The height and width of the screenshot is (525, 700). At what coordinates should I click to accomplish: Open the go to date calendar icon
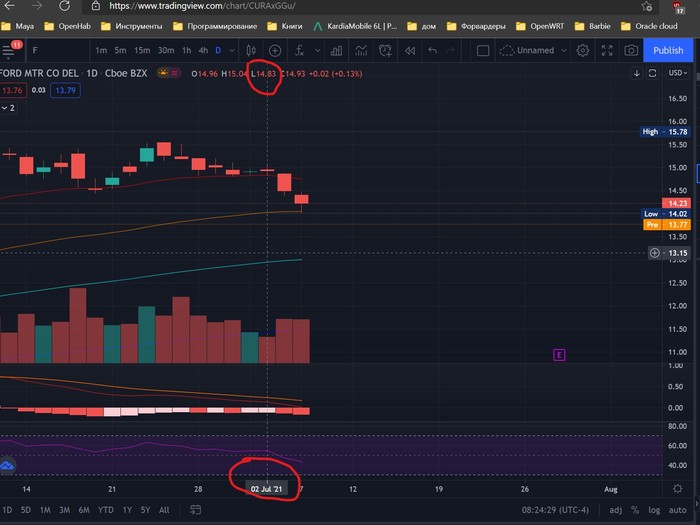(196, 509)
